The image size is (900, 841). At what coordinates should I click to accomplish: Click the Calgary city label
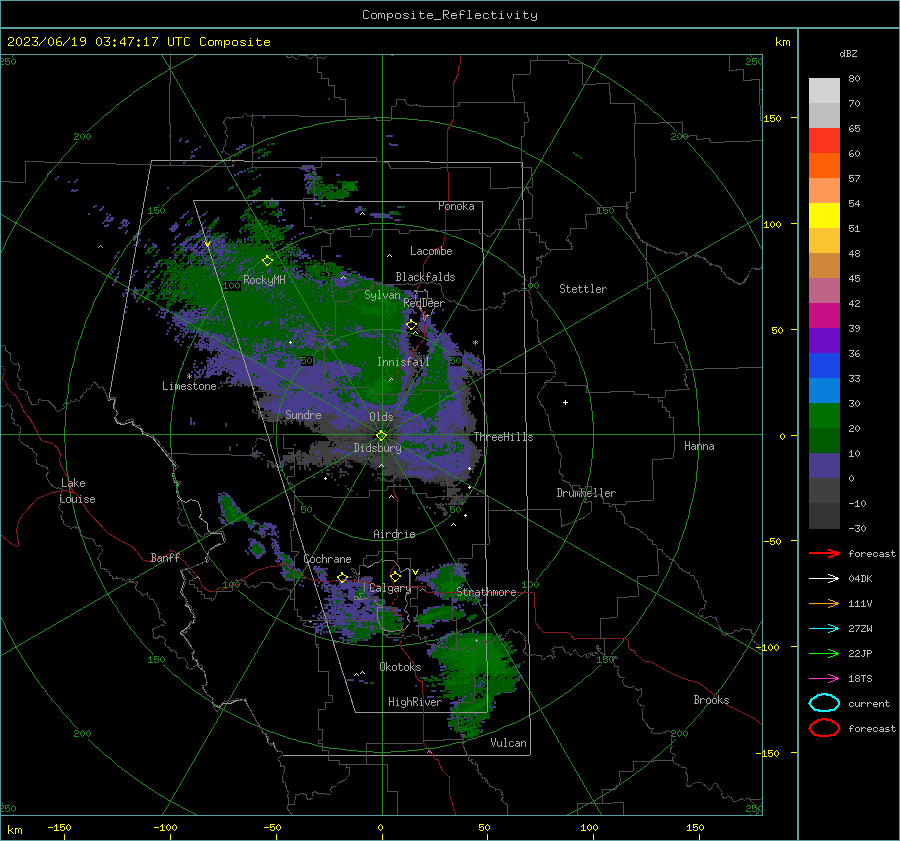390,588
